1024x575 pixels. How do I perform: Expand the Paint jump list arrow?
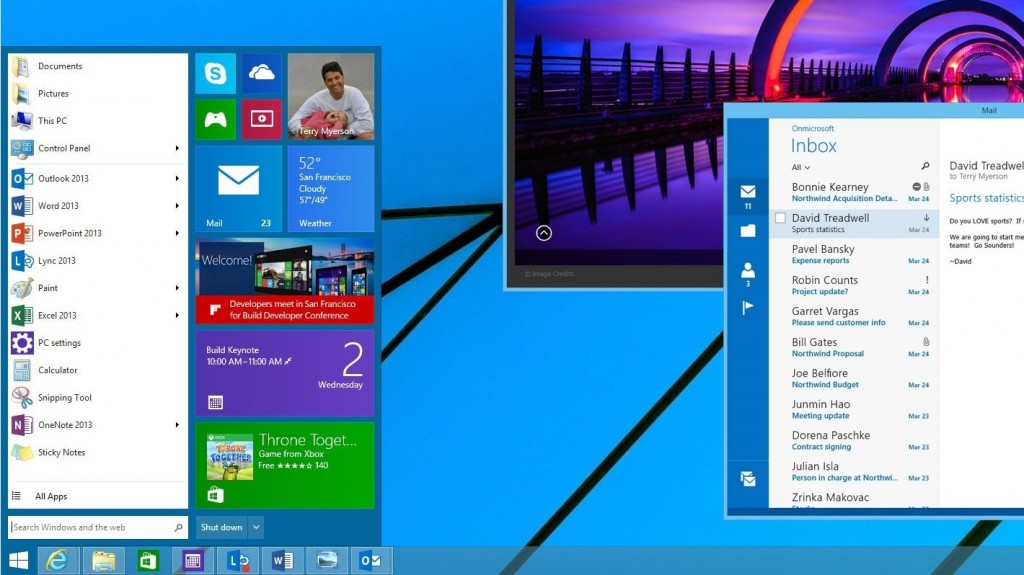177,288
